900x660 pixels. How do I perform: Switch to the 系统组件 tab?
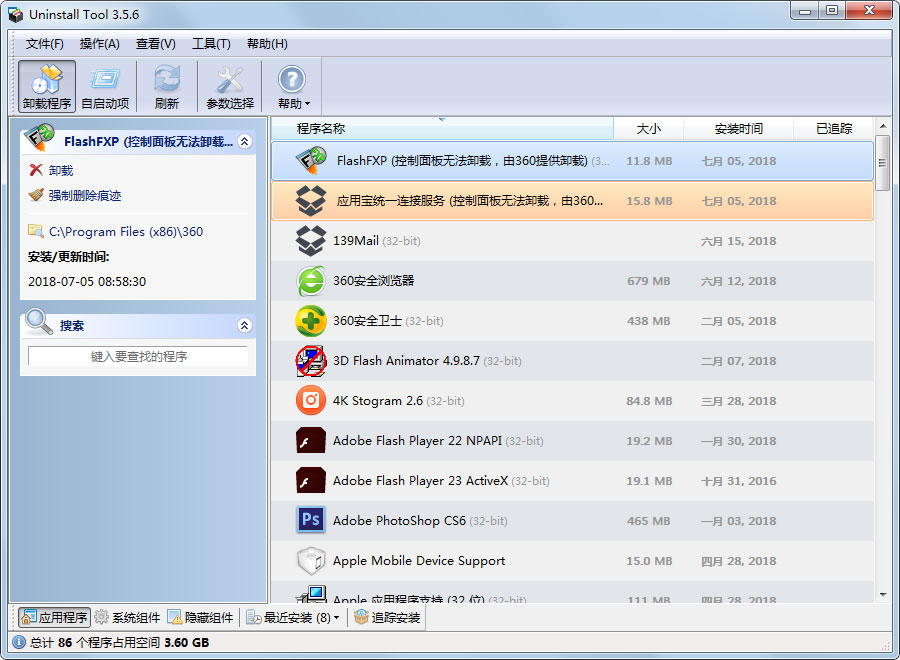pos(127,618)
